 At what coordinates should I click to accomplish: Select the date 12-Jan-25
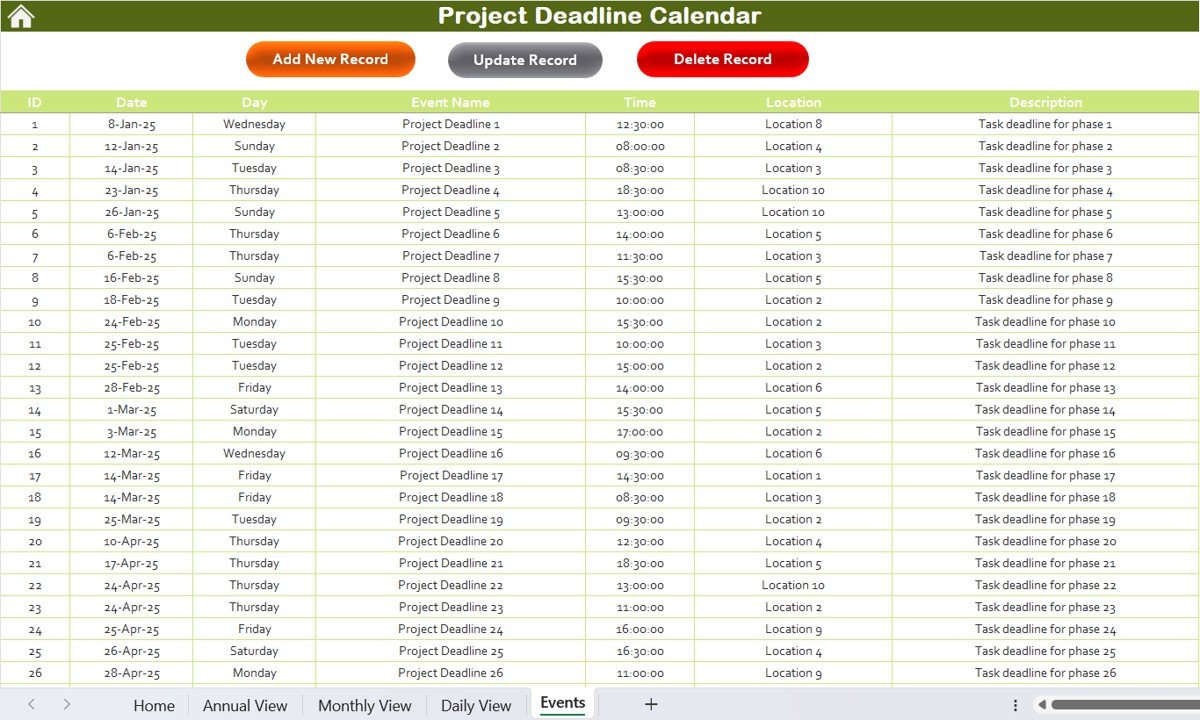click(x=131, y=146)
